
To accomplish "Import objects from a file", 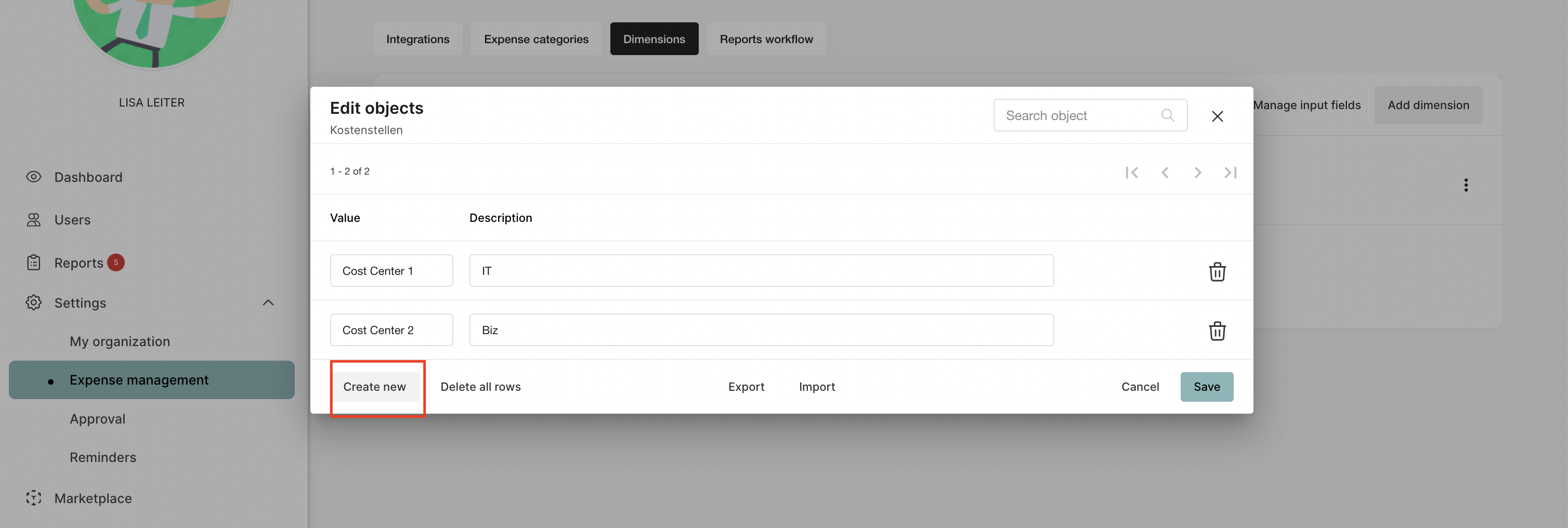I will (x=816, y=387).
